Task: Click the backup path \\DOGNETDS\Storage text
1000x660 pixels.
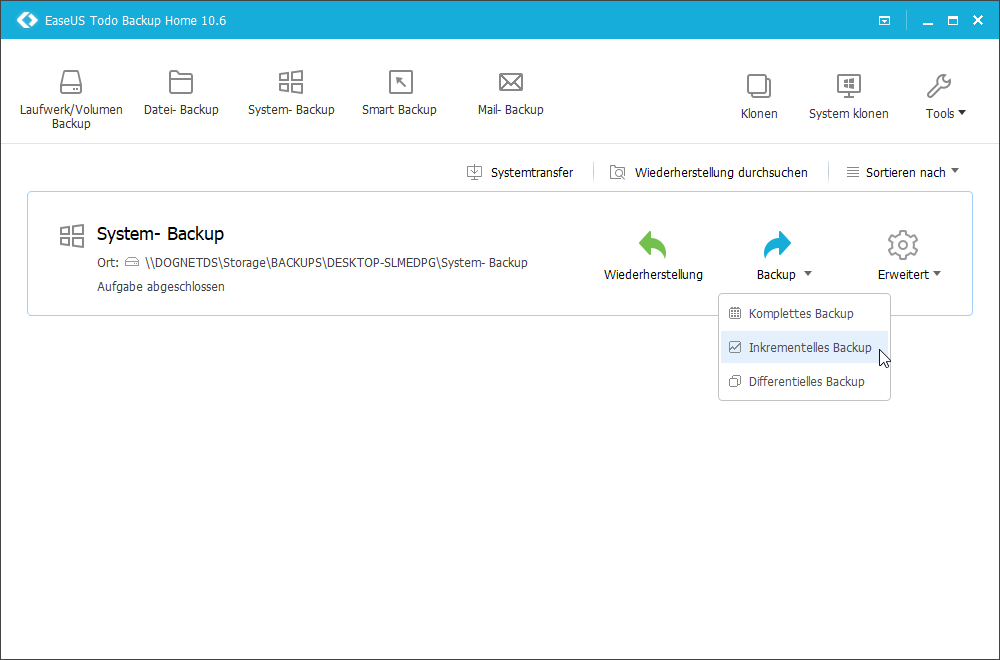Action: click(x=336, y=262)
